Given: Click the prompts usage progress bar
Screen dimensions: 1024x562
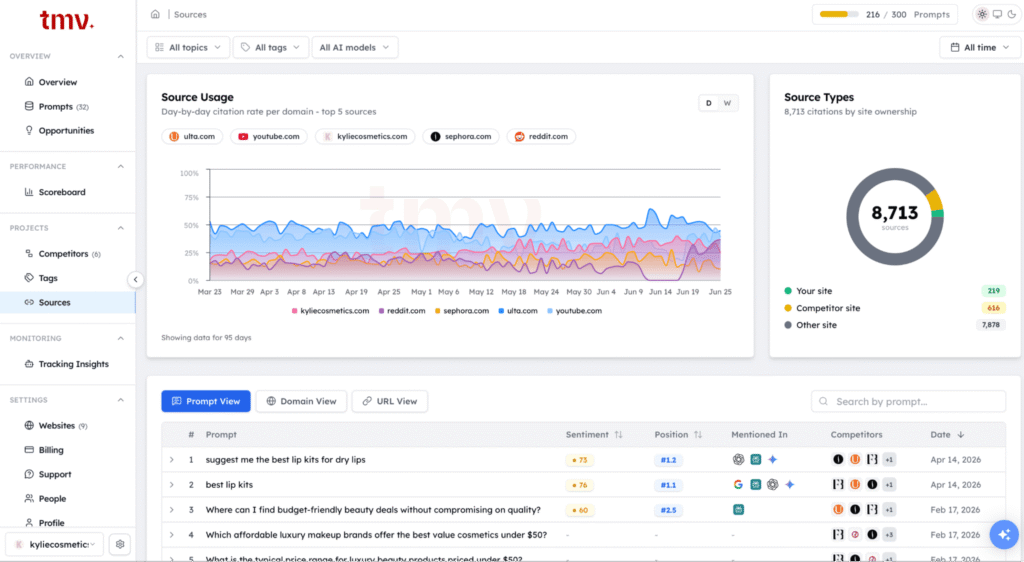Looking at the screenshot, I should [x=839, y=14].
